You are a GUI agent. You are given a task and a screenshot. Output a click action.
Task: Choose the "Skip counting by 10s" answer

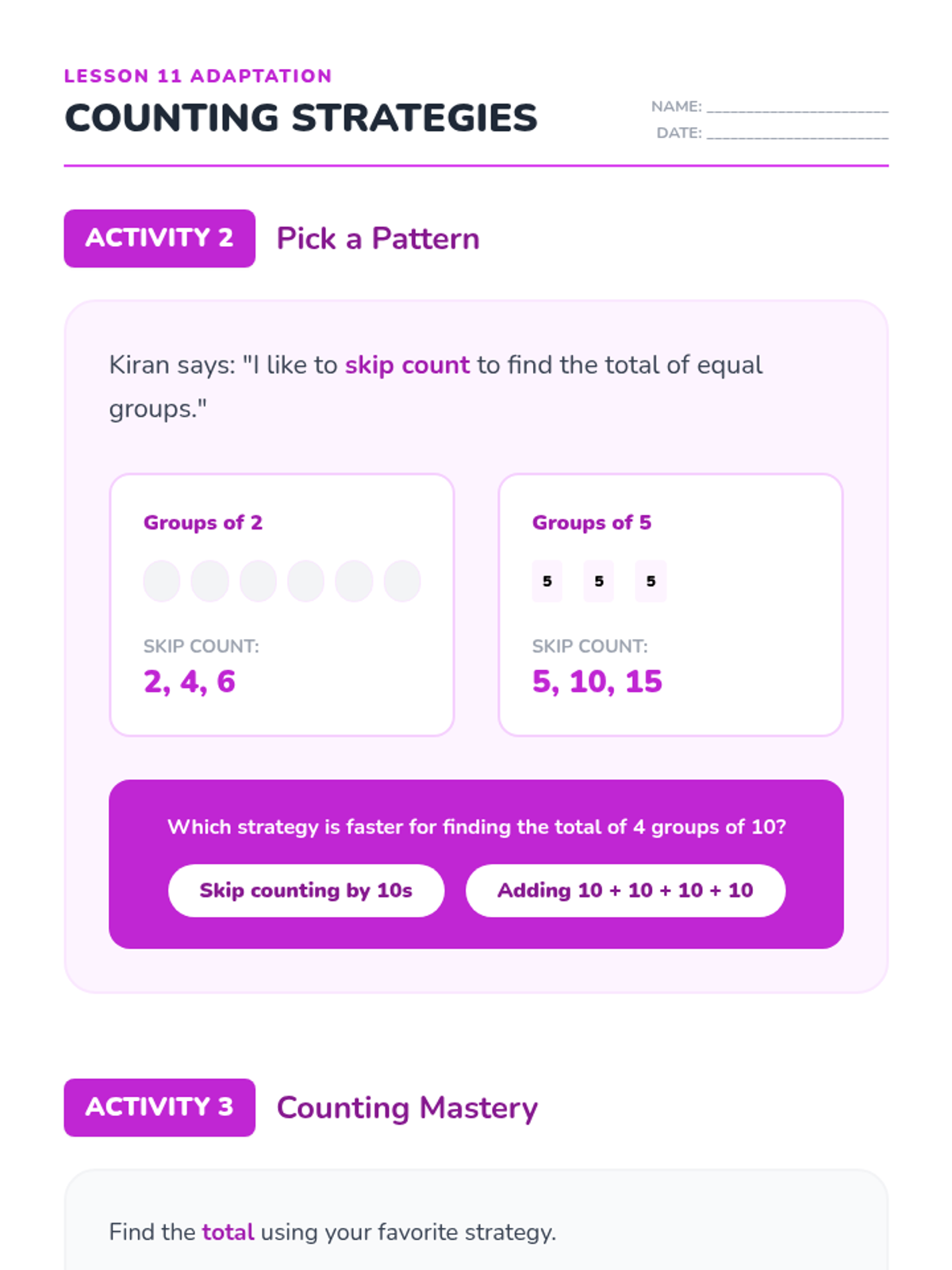tap(305, 891)
